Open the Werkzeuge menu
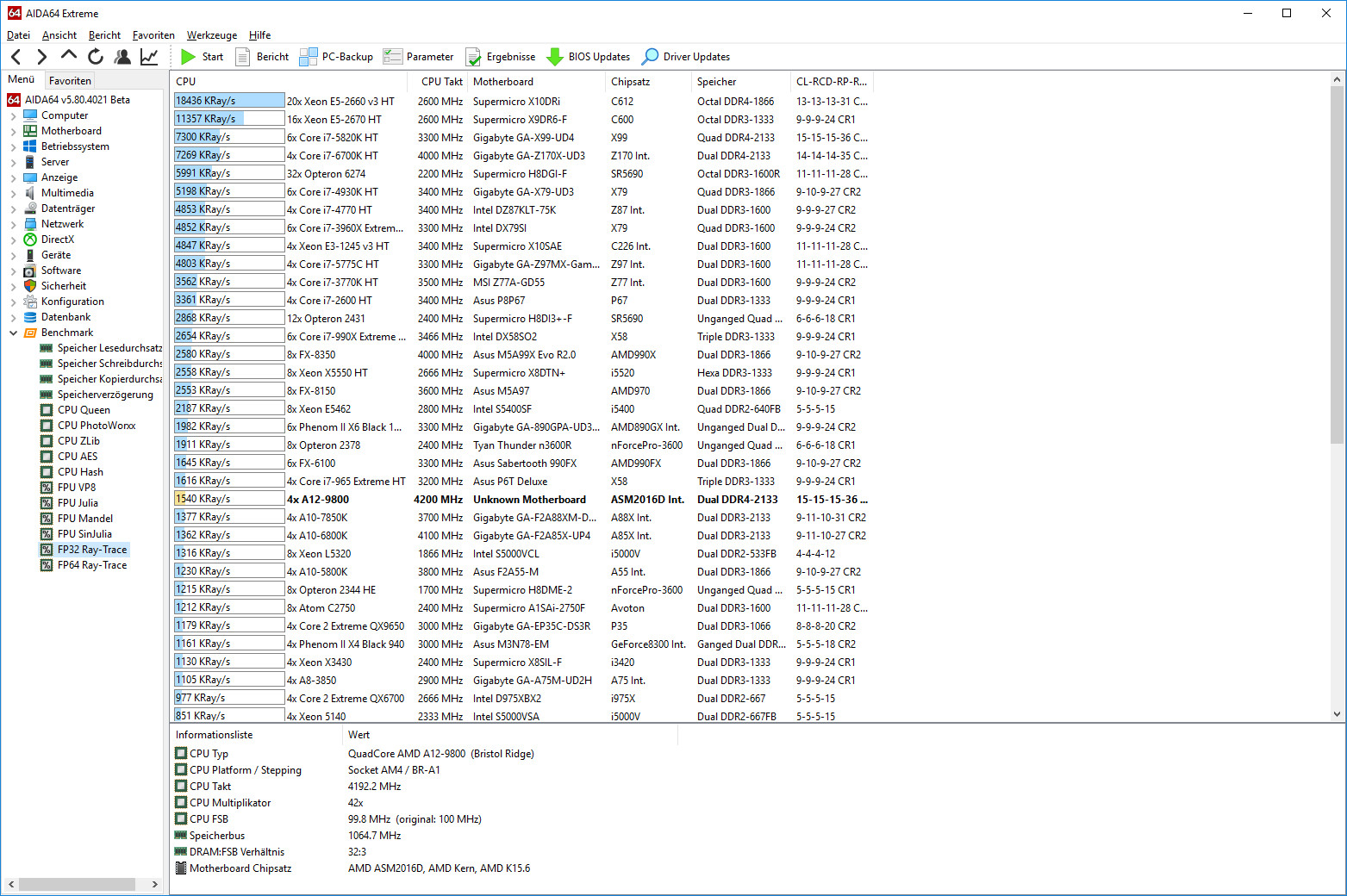 [x=212, y=35]
